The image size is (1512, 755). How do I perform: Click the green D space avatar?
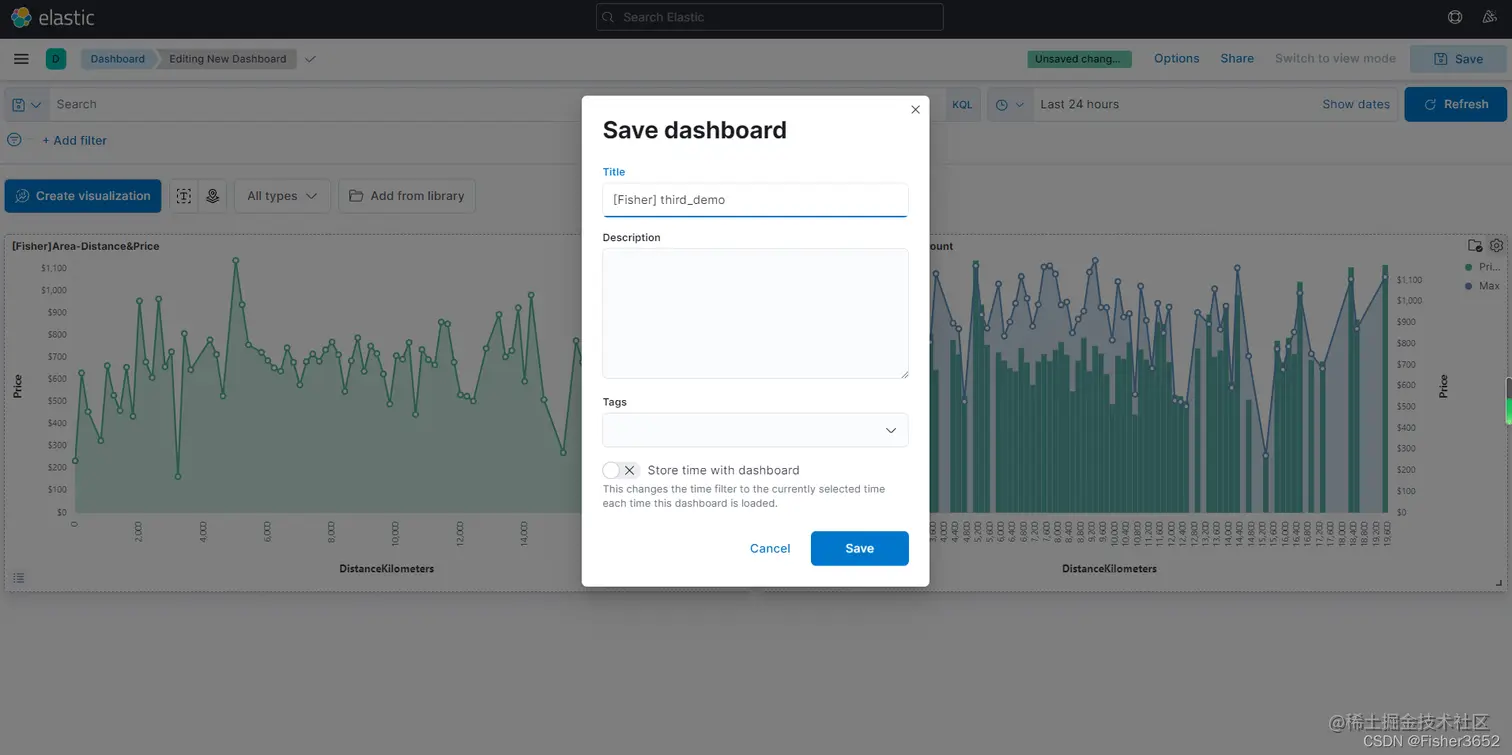tap(56, 59)
